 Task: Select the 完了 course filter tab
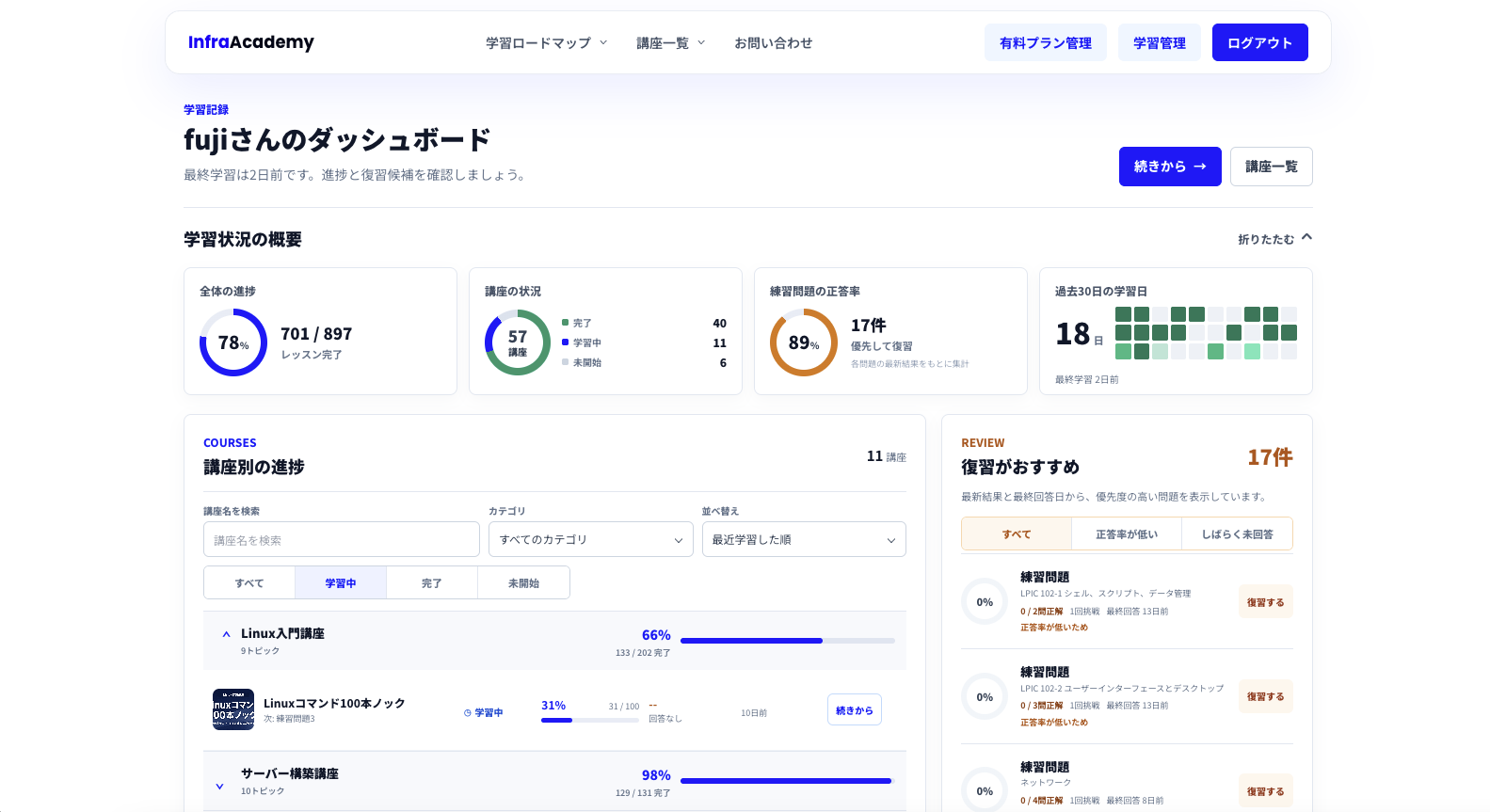click(x=432, y=582)
